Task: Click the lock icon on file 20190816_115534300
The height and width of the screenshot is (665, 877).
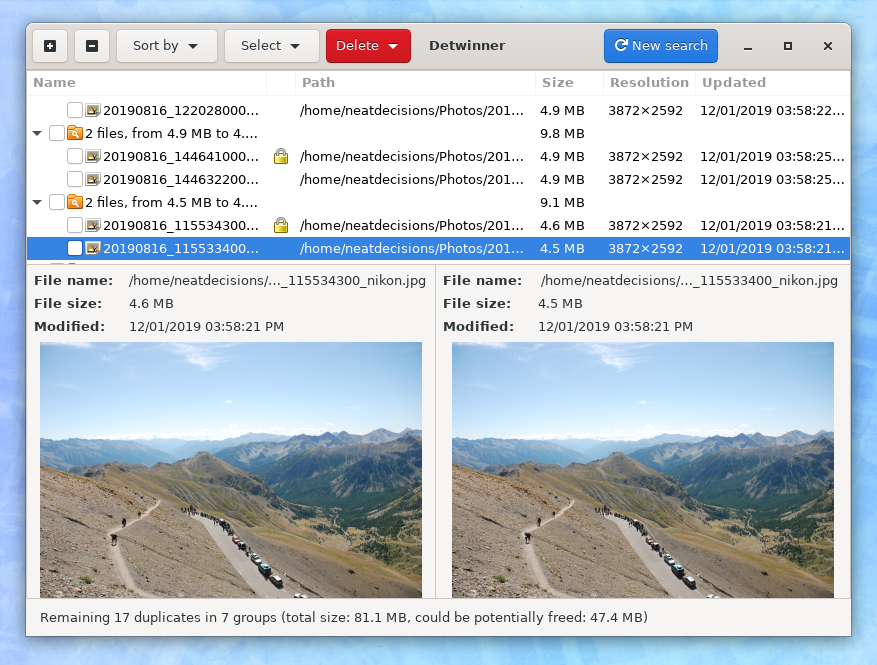Action: [281, 225]
